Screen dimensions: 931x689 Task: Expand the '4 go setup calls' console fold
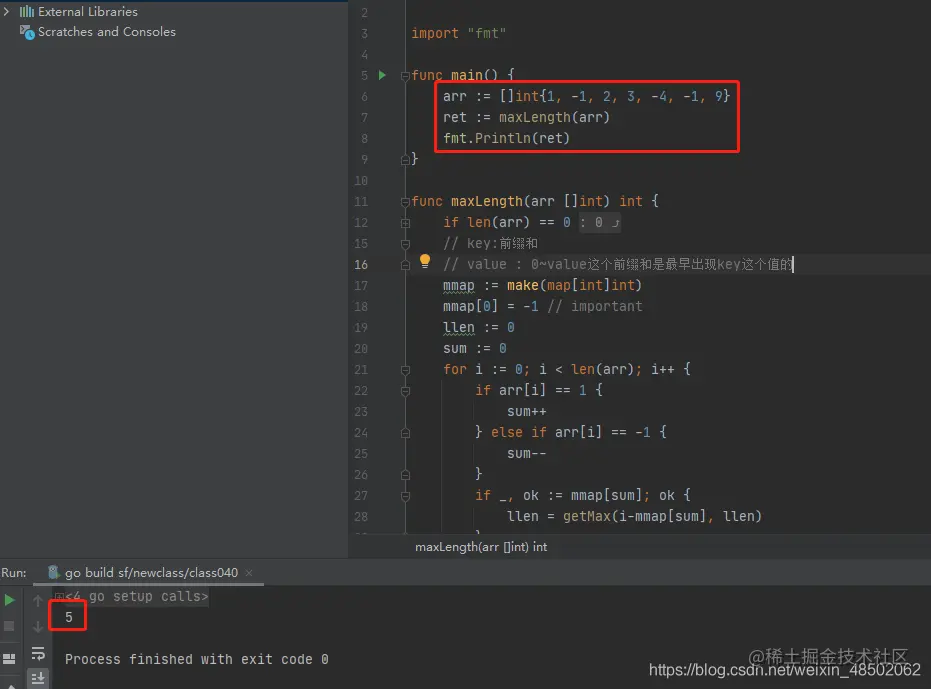coord(59,596)
